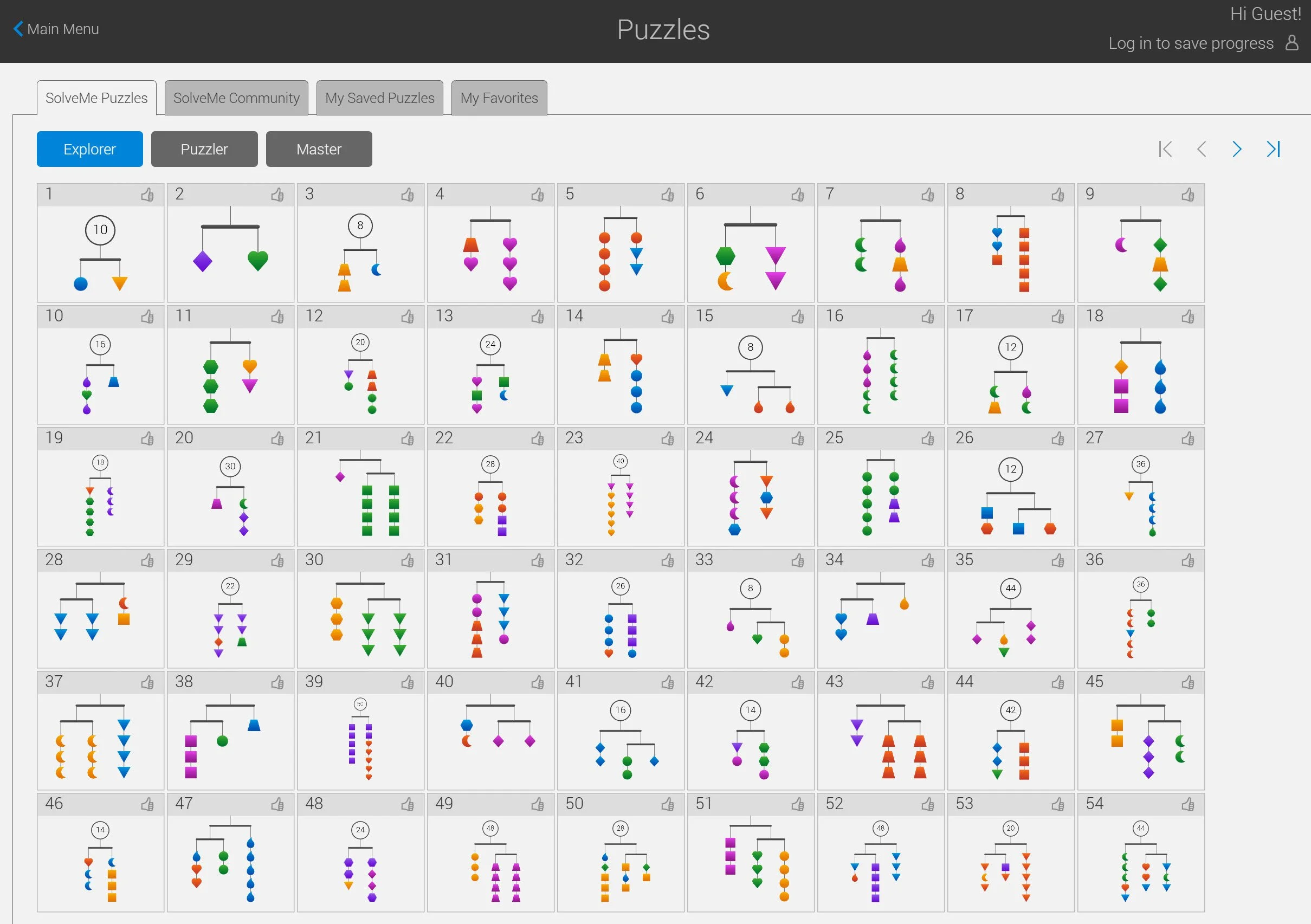Screen dimensions: 1311x924
Task: Click Log in to save progress
Action: tap(1191, 43)
